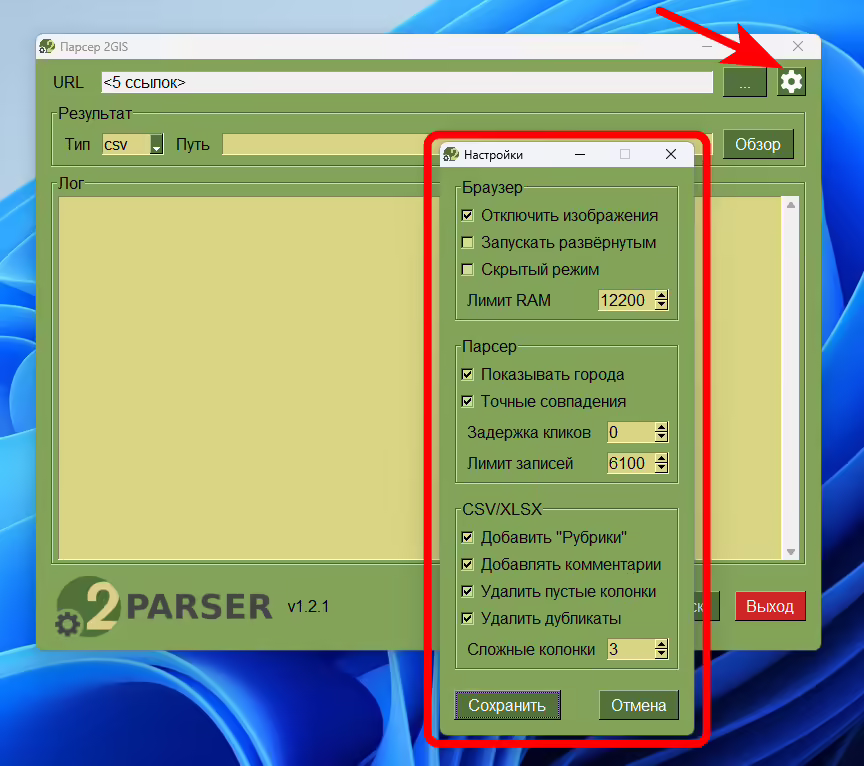Minimize the Настройки dialog window

579,154
